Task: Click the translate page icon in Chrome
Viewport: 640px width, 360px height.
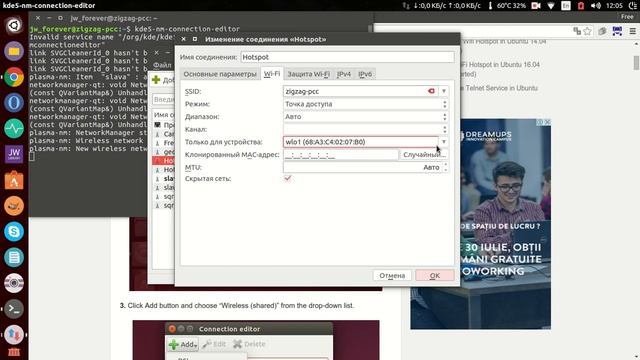Action: click(x=577, y=31)
